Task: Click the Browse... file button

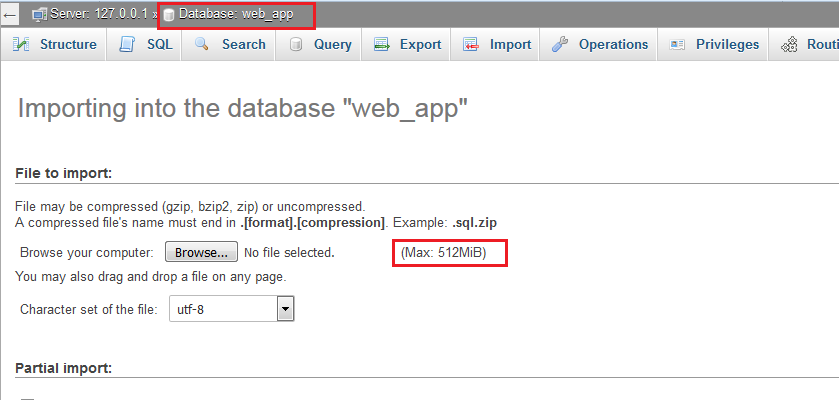Action: [201, 252]
